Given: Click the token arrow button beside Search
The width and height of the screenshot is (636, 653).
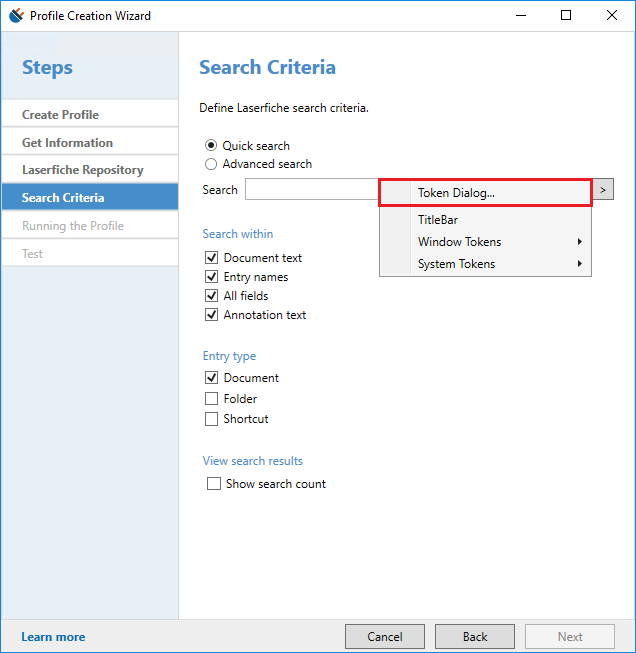Looking at the screenshot, I should point(603,190).
